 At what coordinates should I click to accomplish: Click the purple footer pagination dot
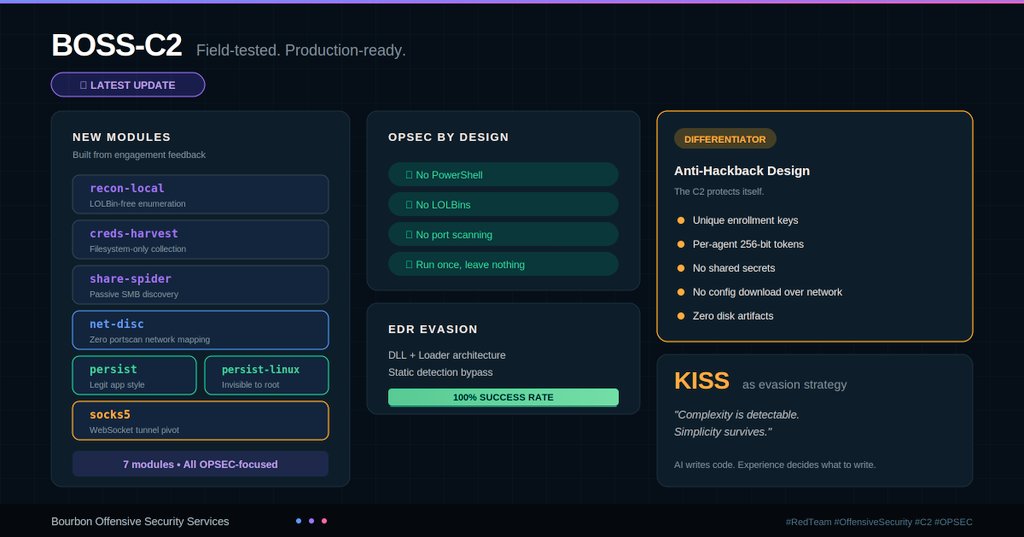point(312,521)
